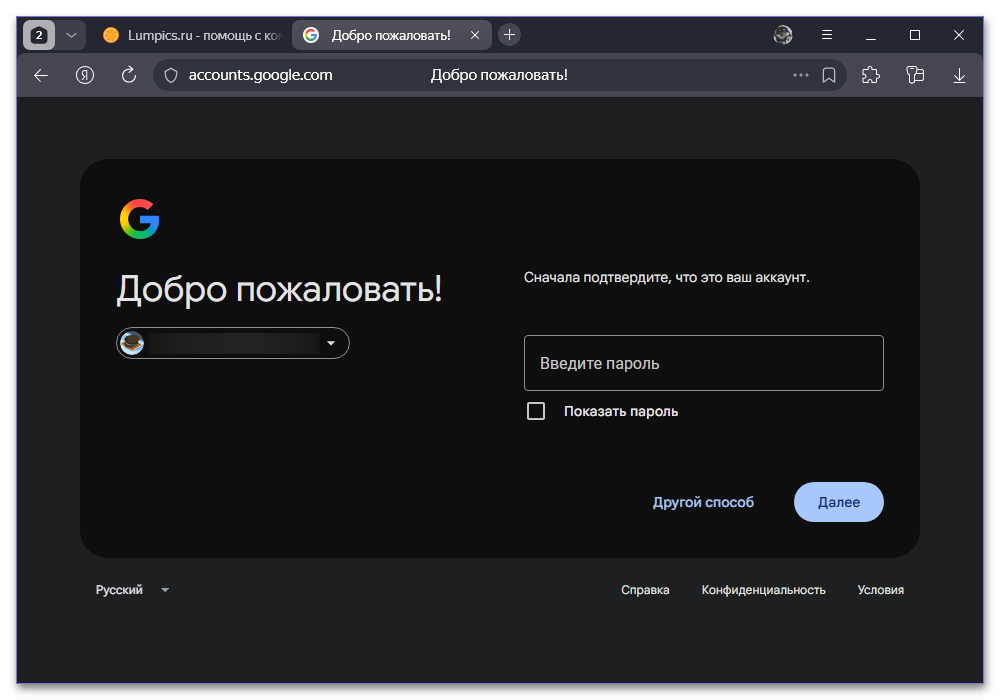
Task: Click the Google logo
Action: [140, 219]
